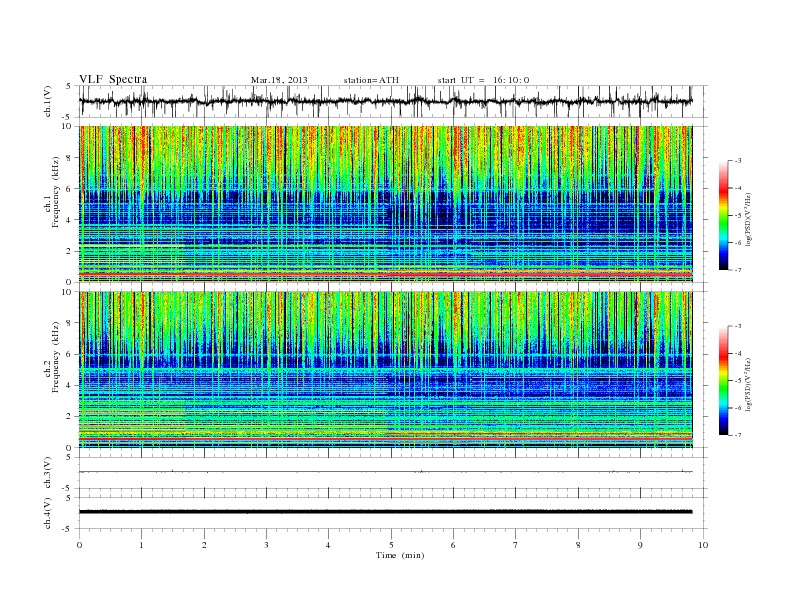Image resolution: width=792 pixels, height=612 pixels.
Task: Select the date text "Mar.18, 2013"
Action: click(279, 80)
